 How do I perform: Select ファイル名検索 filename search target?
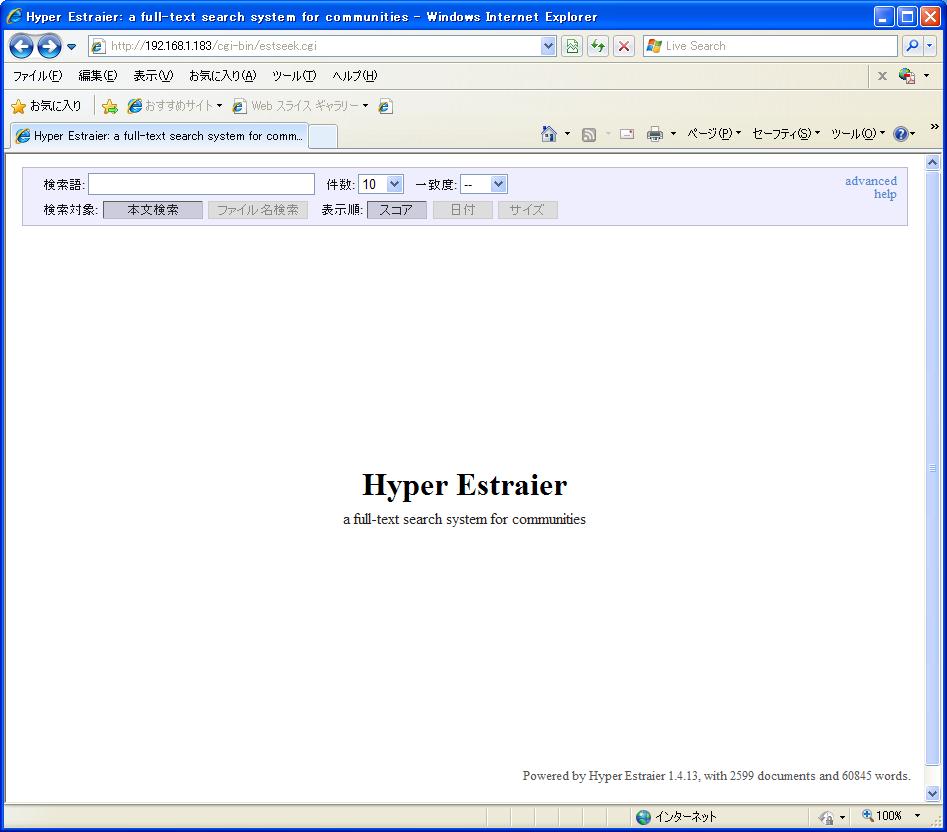(x=258, y=210)
